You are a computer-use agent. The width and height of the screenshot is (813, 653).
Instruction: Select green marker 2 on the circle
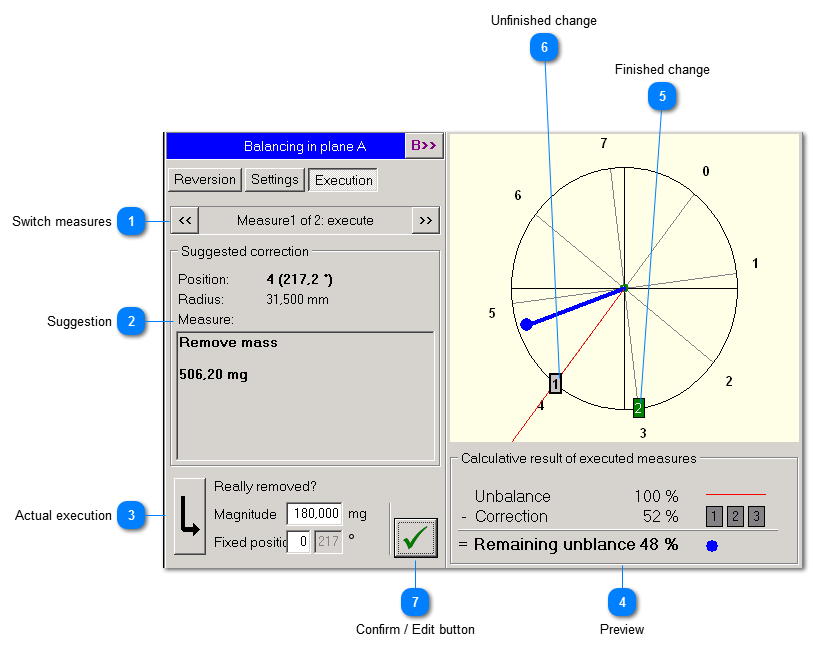(638, 407)
